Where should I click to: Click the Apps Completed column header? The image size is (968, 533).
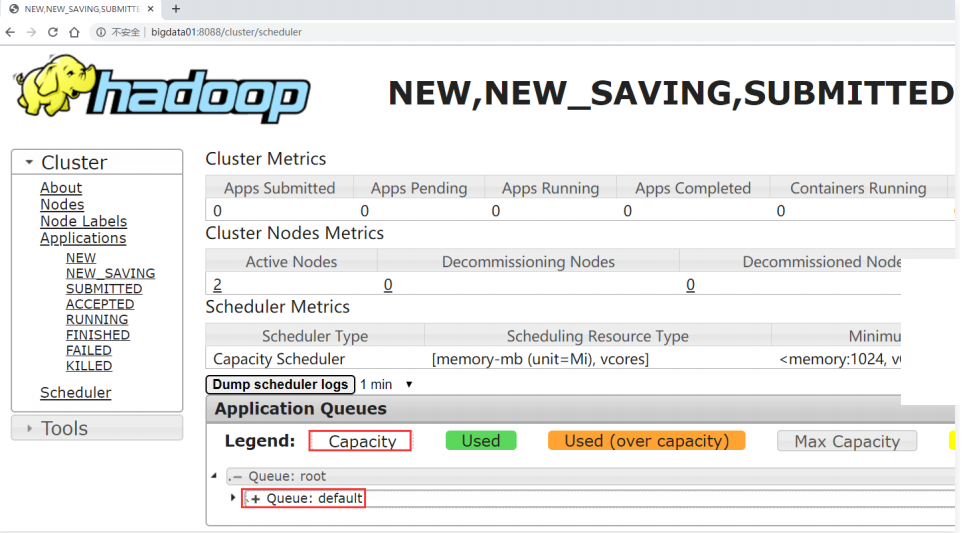click(693, 188)
